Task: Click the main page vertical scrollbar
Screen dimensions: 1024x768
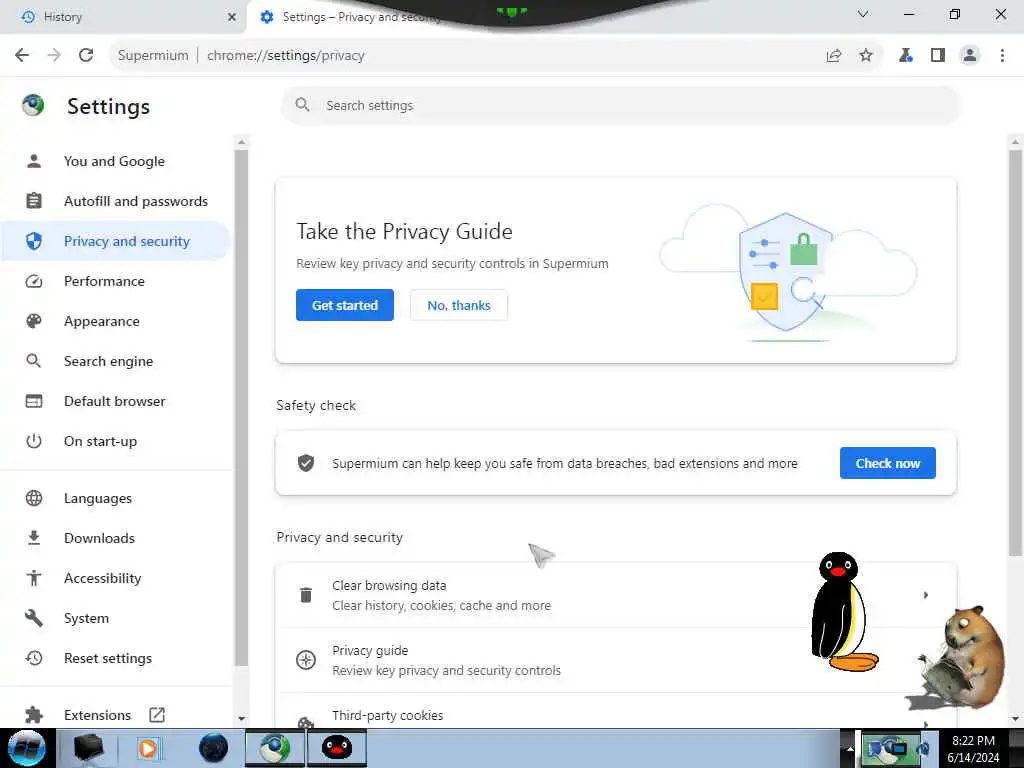Action: point(1014,353)
